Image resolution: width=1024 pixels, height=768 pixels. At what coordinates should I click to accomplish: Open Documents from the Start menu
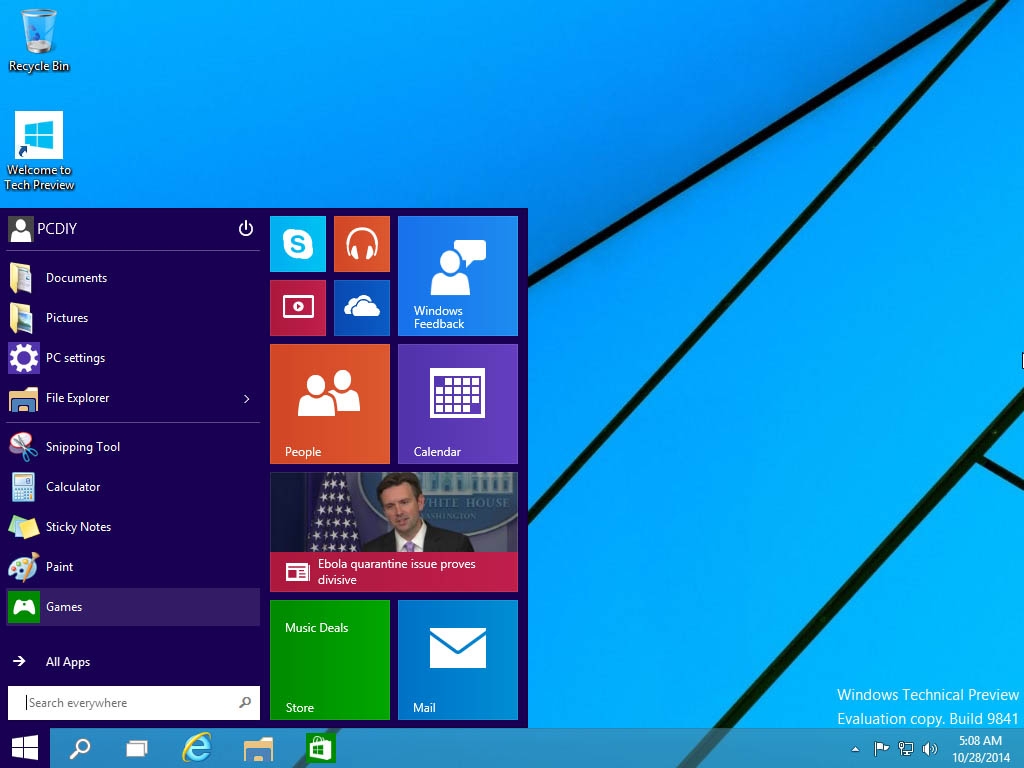(133, 278)
